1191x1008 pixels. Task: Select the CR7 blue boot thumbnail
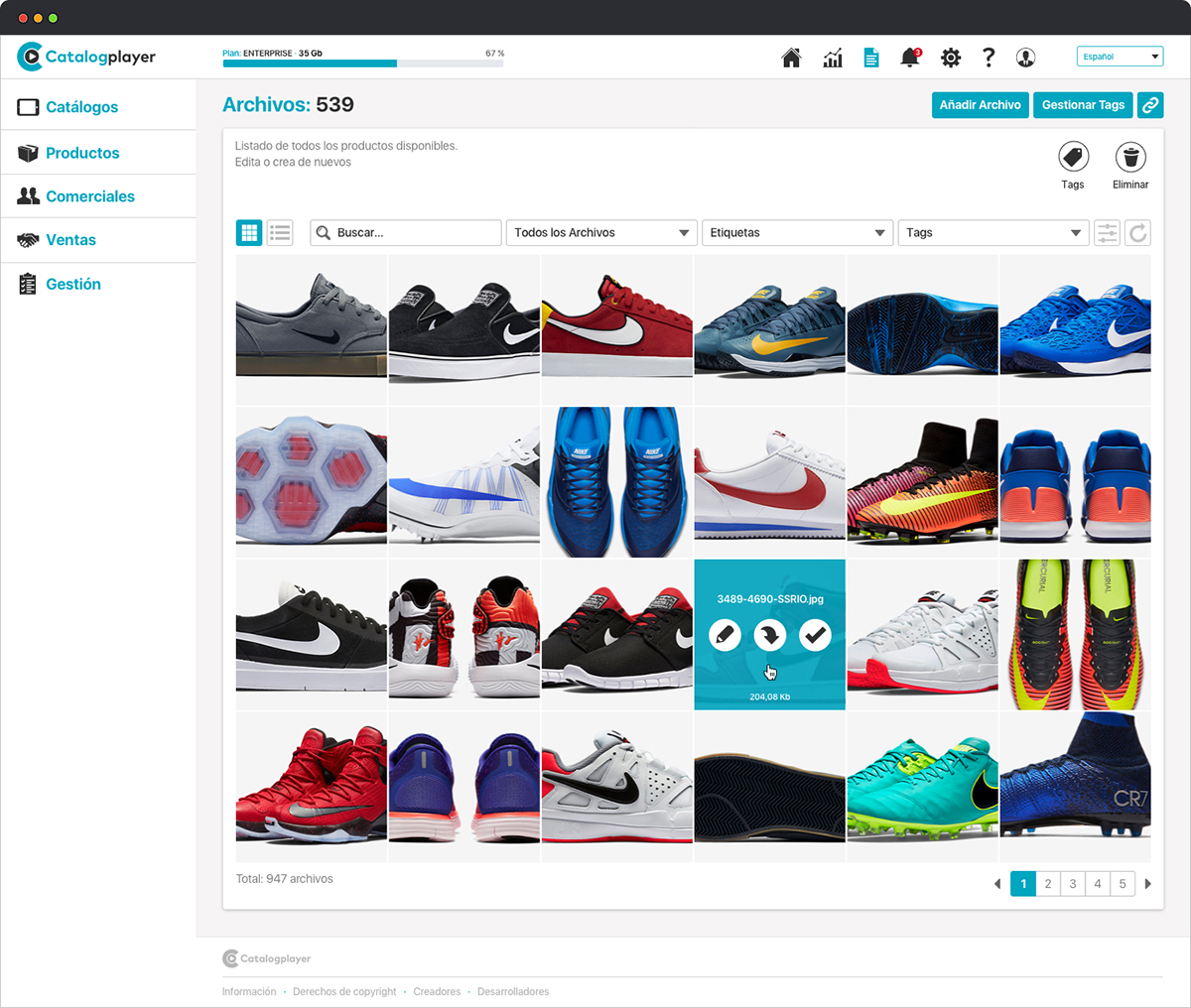pyautogui.click(x=1076, y=788)
